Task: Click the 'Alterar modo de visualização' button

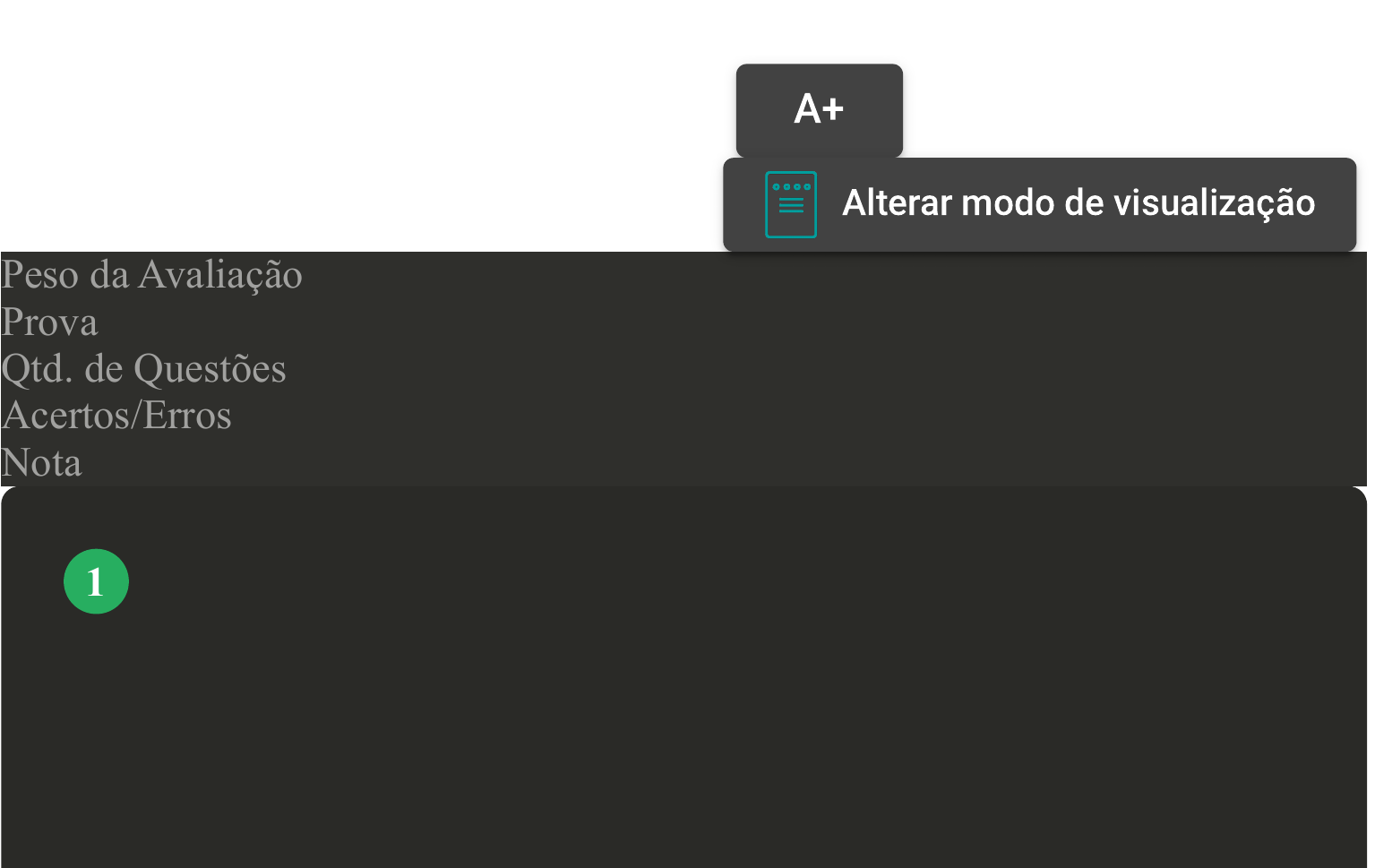Action: 1039,204
